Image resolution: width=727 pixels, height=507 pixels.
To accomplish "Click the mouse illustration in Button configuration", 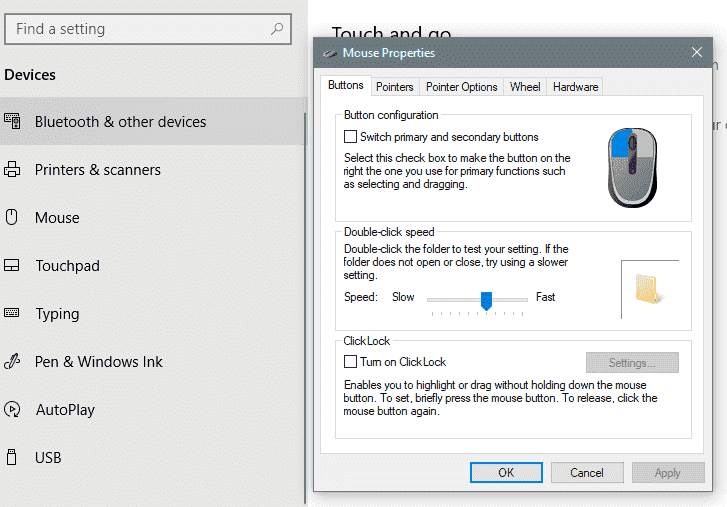I will 632,167.
